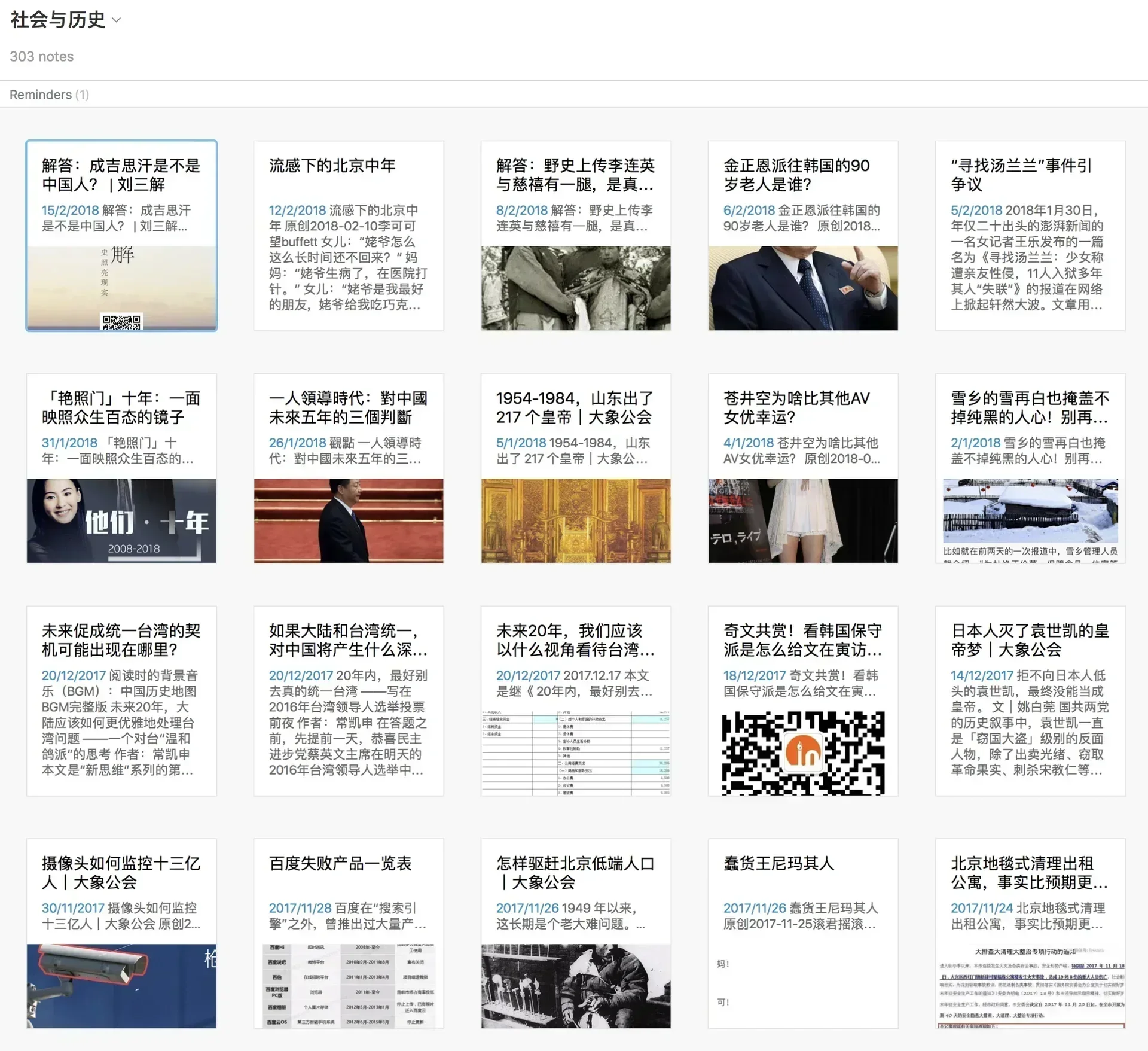Screen dimensions: 1148x1051
Task: Open the 北京地毯式清理 document thumbnail
Action: (x=1030, y=986)
